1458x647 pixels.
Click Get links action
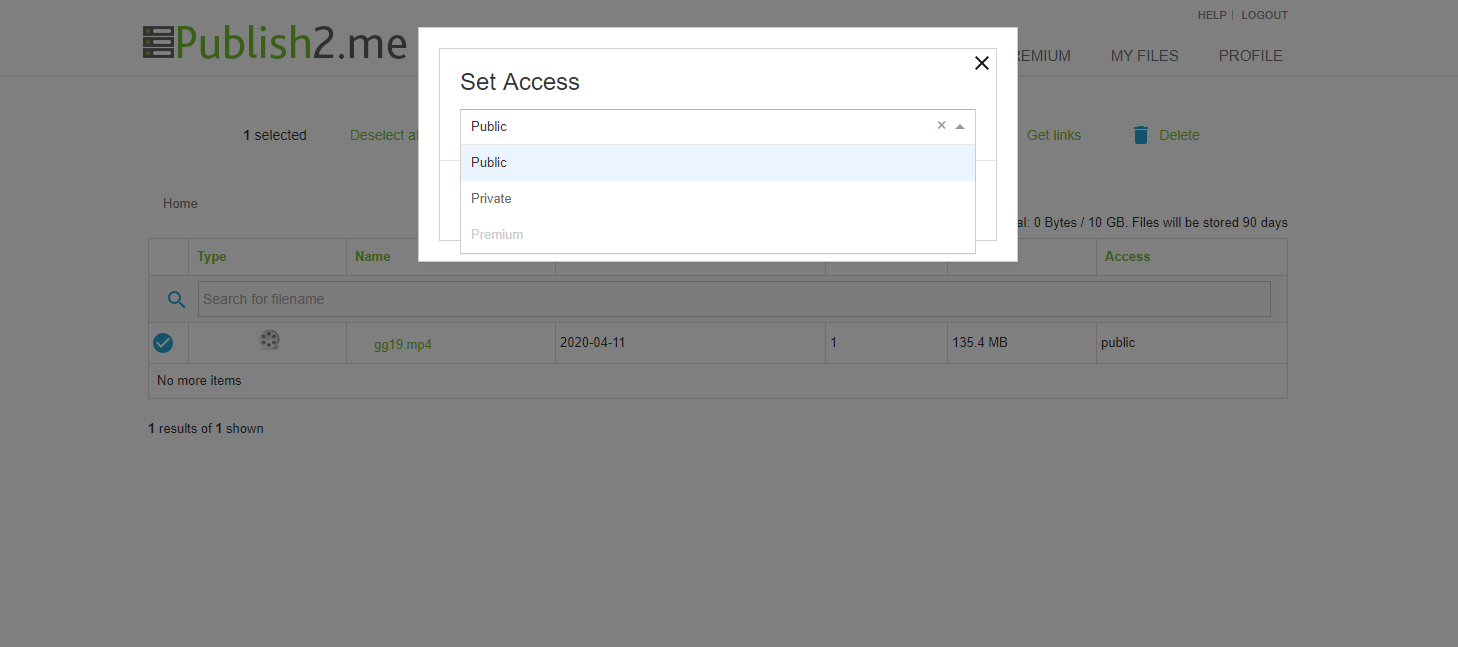[x=1054, y=135]
